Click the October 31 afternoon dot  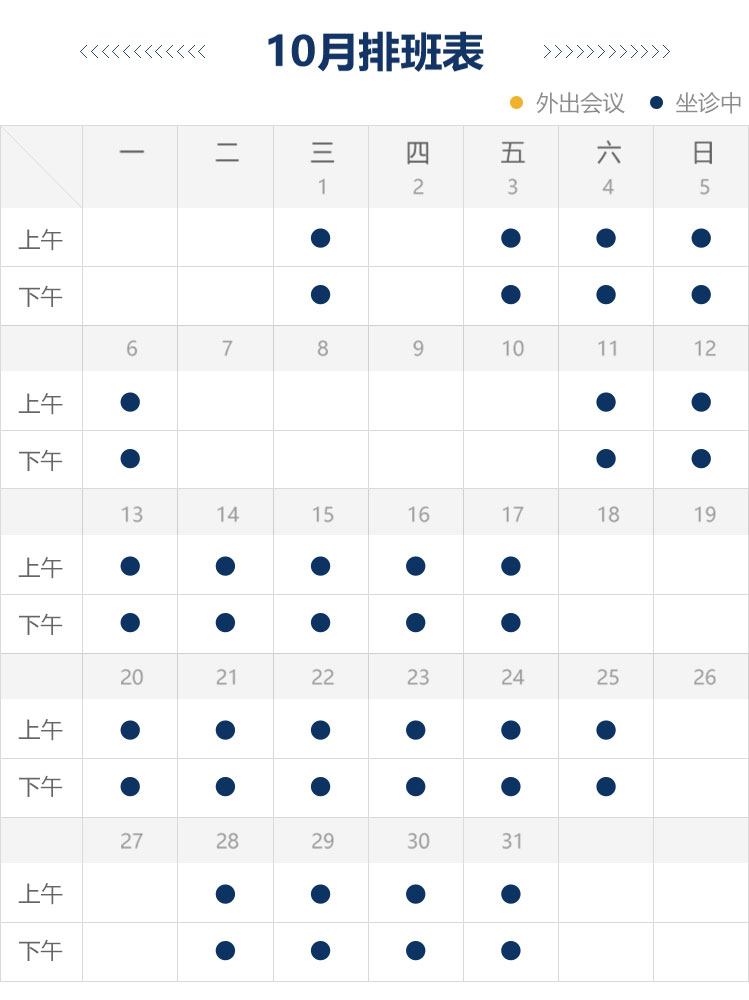[511, 950]
